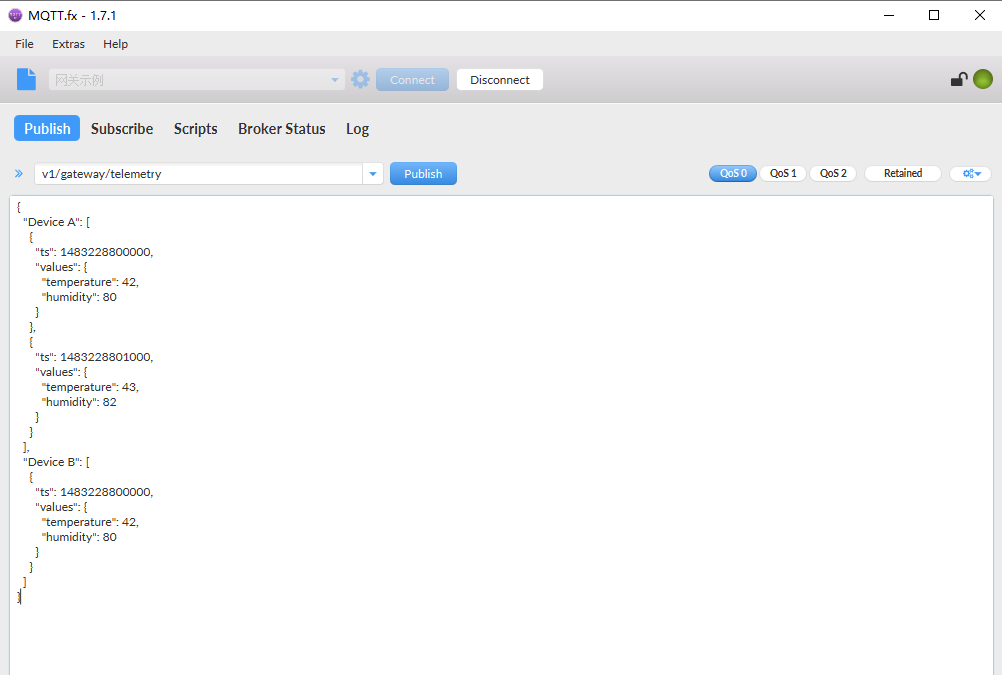Click the green connection status indicator
The image size is (1002, 675).
point(983,79)
